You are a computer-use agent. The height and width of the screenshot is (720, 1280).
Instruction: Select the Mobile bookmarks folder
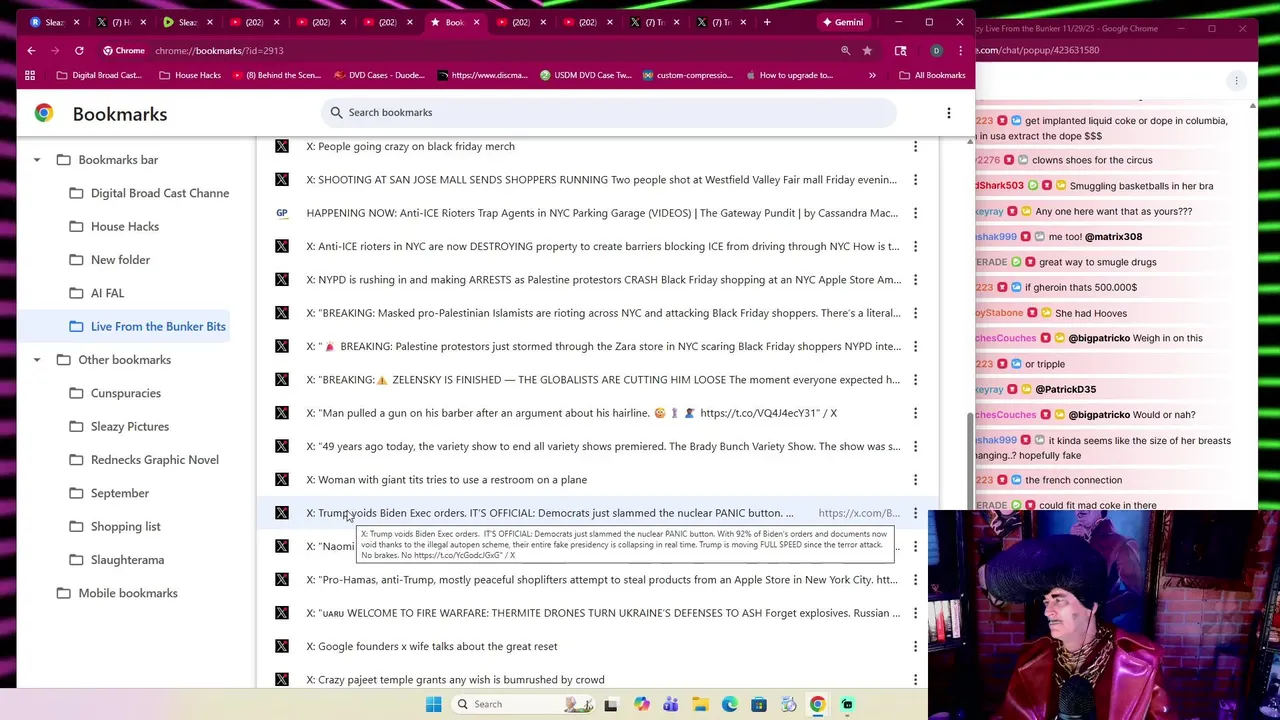pyautogui.click(x=117, y=593)
